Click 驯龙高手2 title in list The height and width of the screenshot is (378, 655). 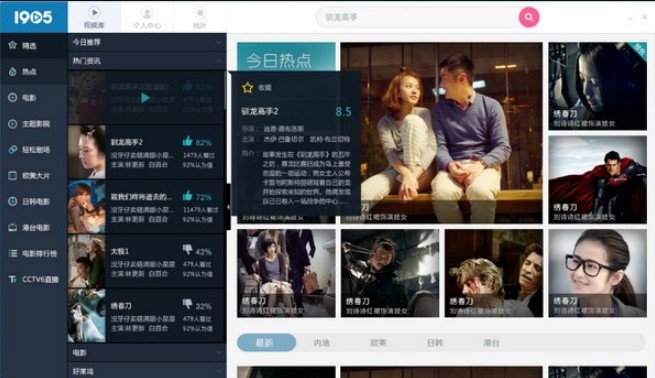click(x=127, y=142)
